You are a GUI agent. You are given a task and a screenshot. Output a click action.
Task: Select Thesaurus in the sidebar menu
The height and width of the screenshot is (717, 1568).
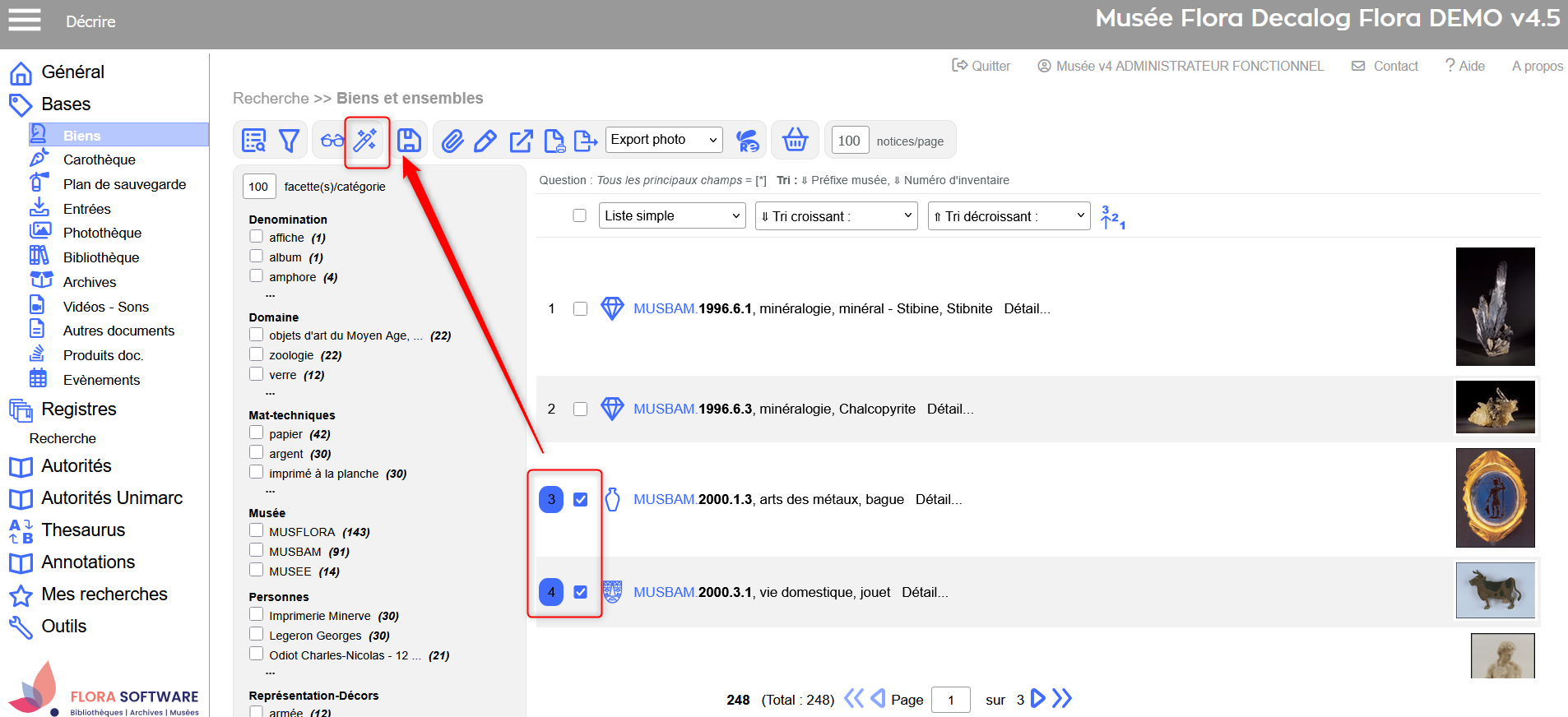coord(83,530)
